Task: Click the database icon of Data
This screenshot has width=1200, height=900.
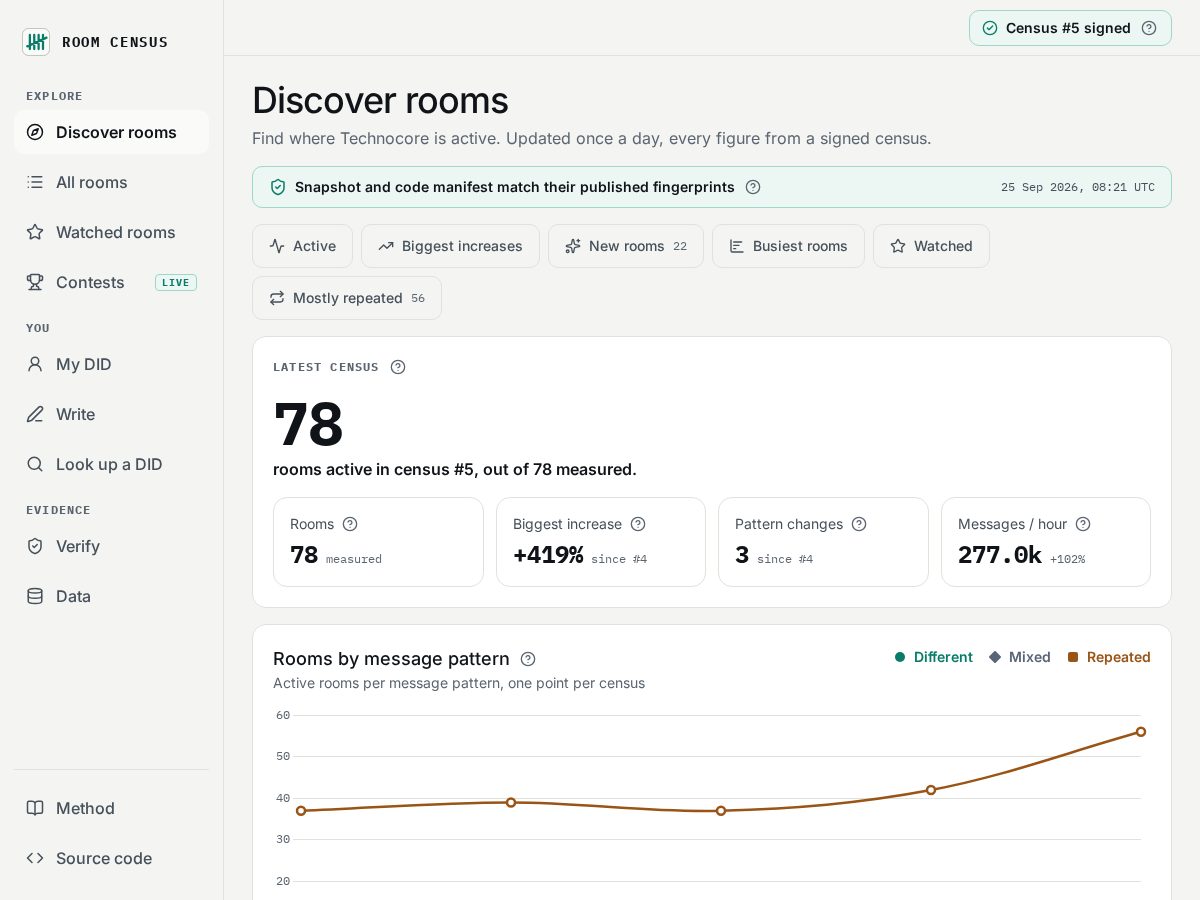Action: click(x=35, y=596)
